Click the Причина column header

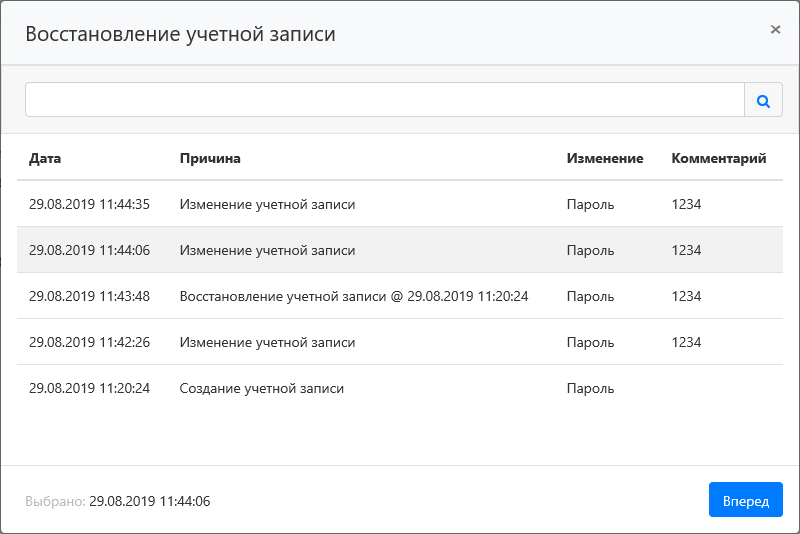tap(210, 158)
